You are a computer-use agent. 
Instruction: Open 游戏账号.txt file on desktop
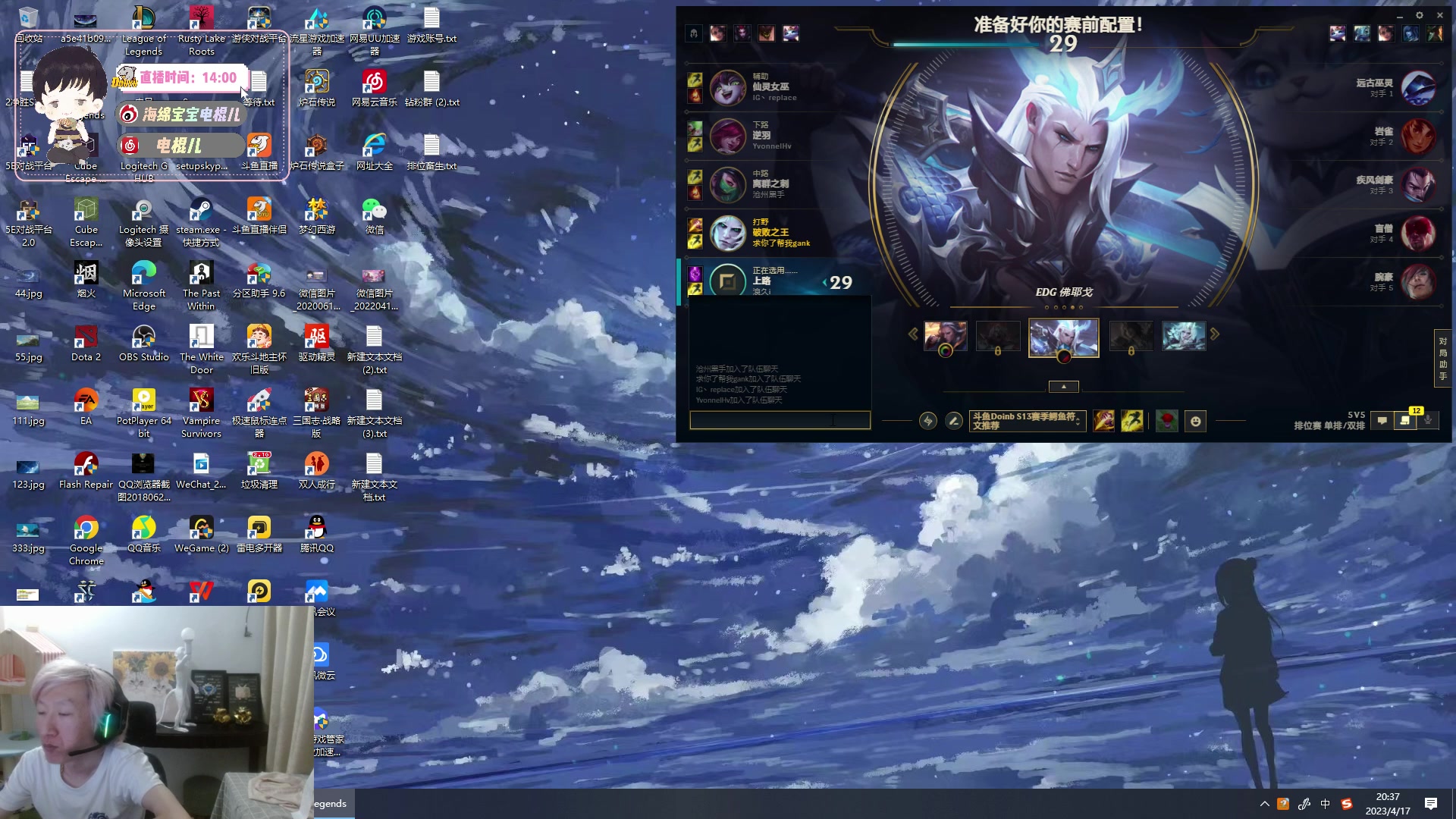click(x=431, y=25)
